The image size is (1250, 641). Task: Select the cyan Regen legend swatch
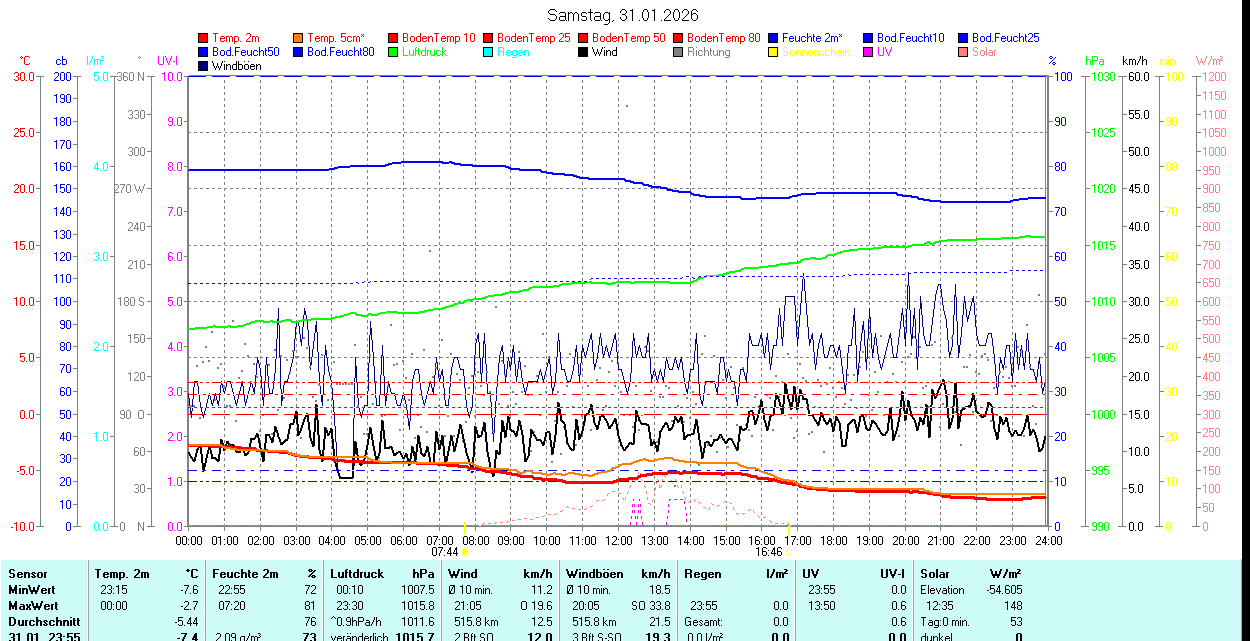pyautogui.click(x=489, y=52)
